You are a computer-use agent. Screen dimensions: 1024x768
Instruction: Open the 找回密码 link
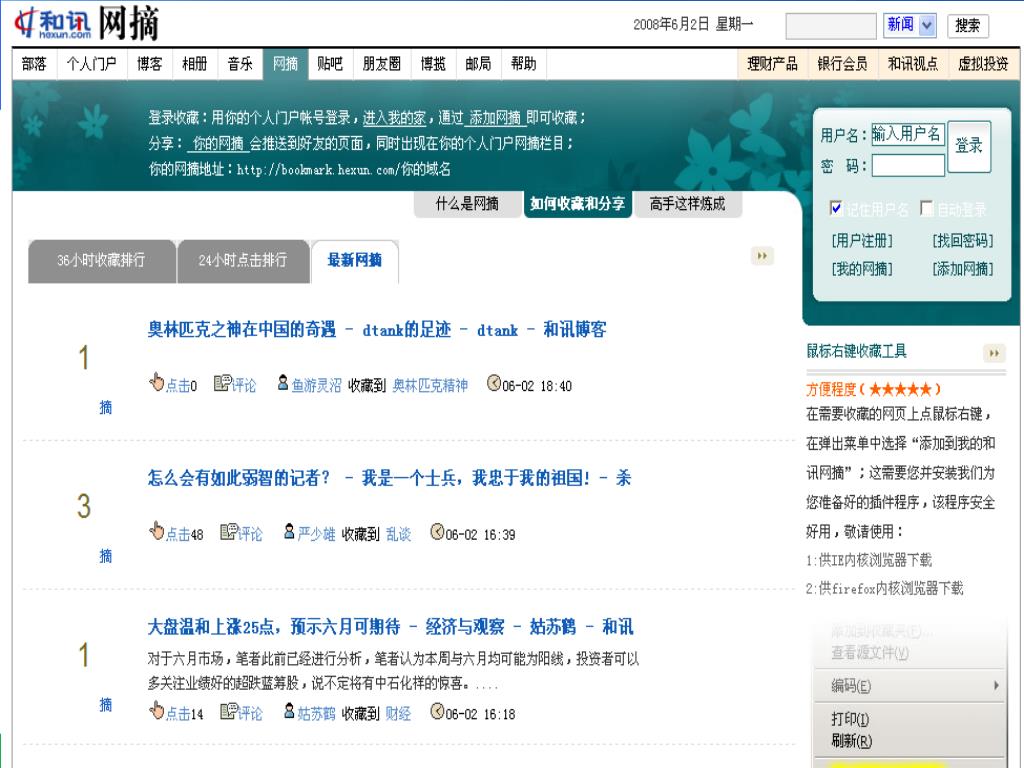tap(963, 241)
